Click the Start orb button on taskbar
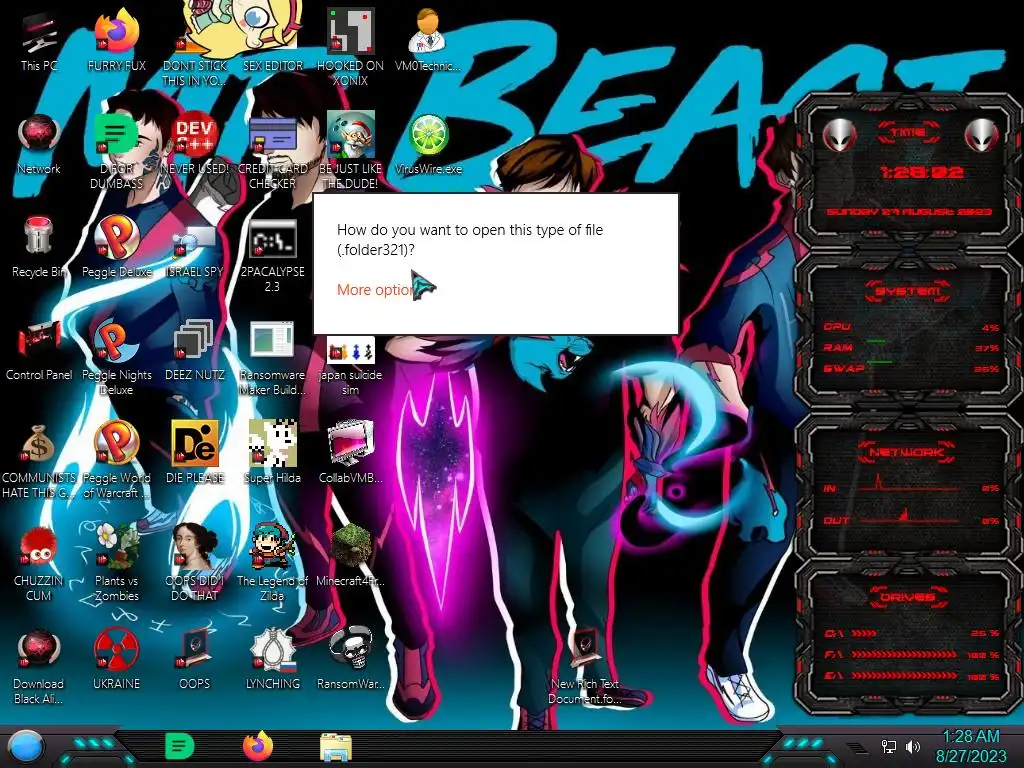1024x768 pixels. pyautogui.click(x=25, y=748)
